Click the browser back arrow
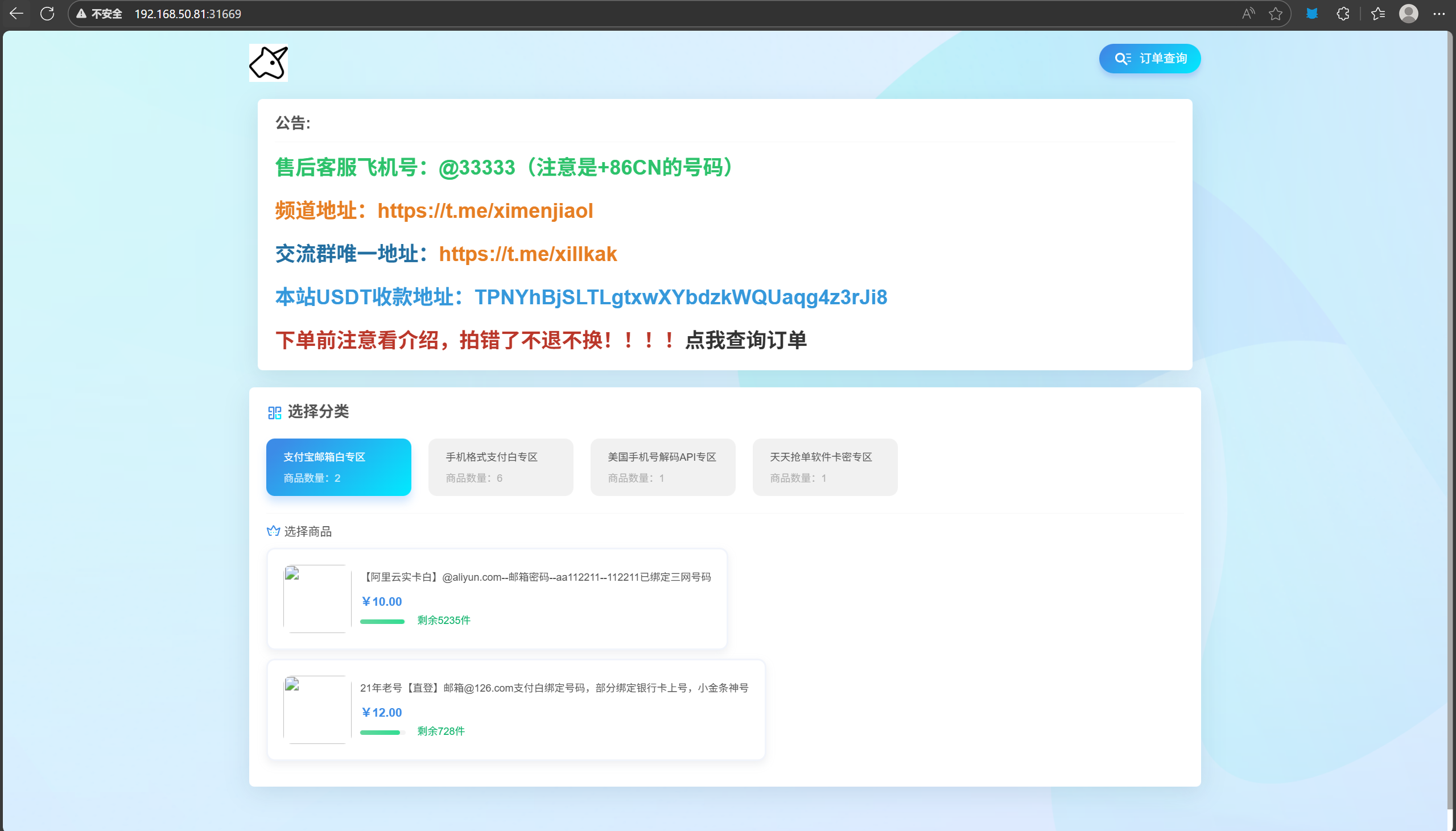Screen dimensions: 1456x831 click(17, 14)
